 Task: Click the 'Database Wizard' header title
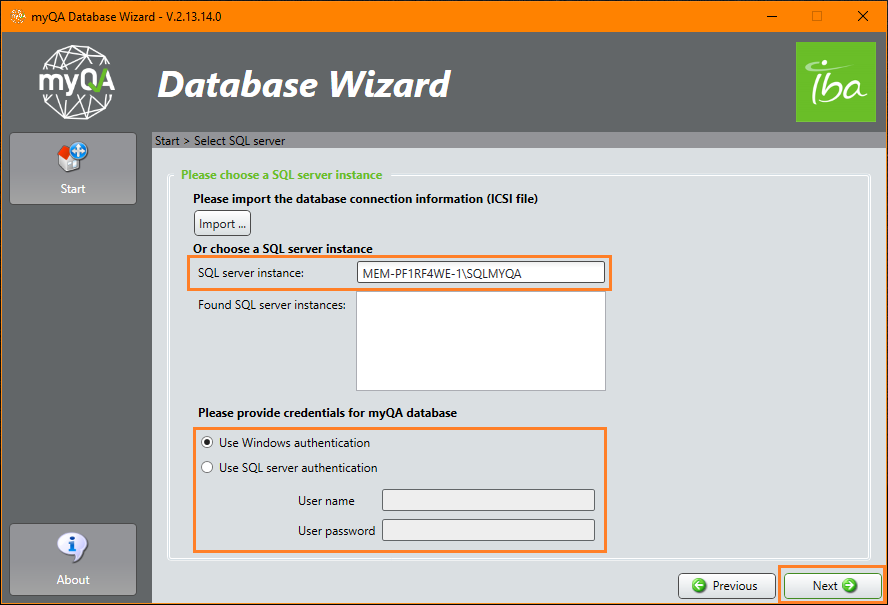[x=304, y=84]
